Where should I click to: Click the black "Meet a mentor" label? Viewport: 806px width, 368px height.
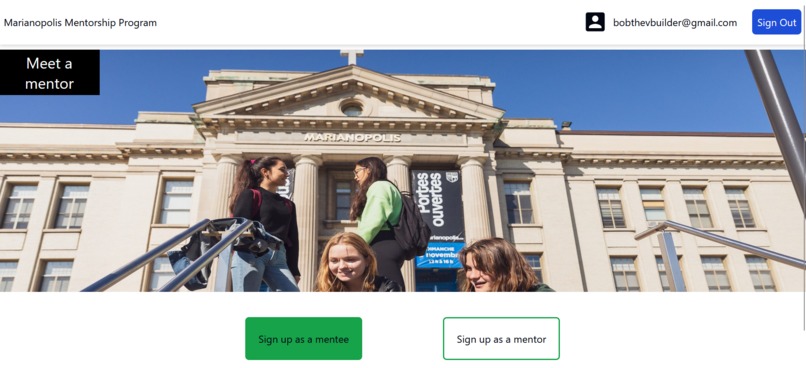click(x=49, y=72)
